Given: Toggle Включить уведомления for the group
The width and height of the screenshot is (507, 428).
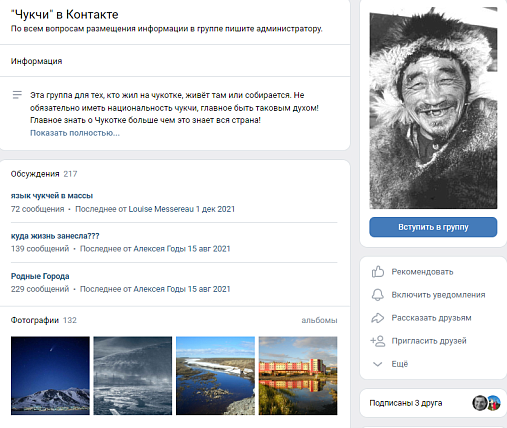Looking at the screenshot, I should pos(438,295).
